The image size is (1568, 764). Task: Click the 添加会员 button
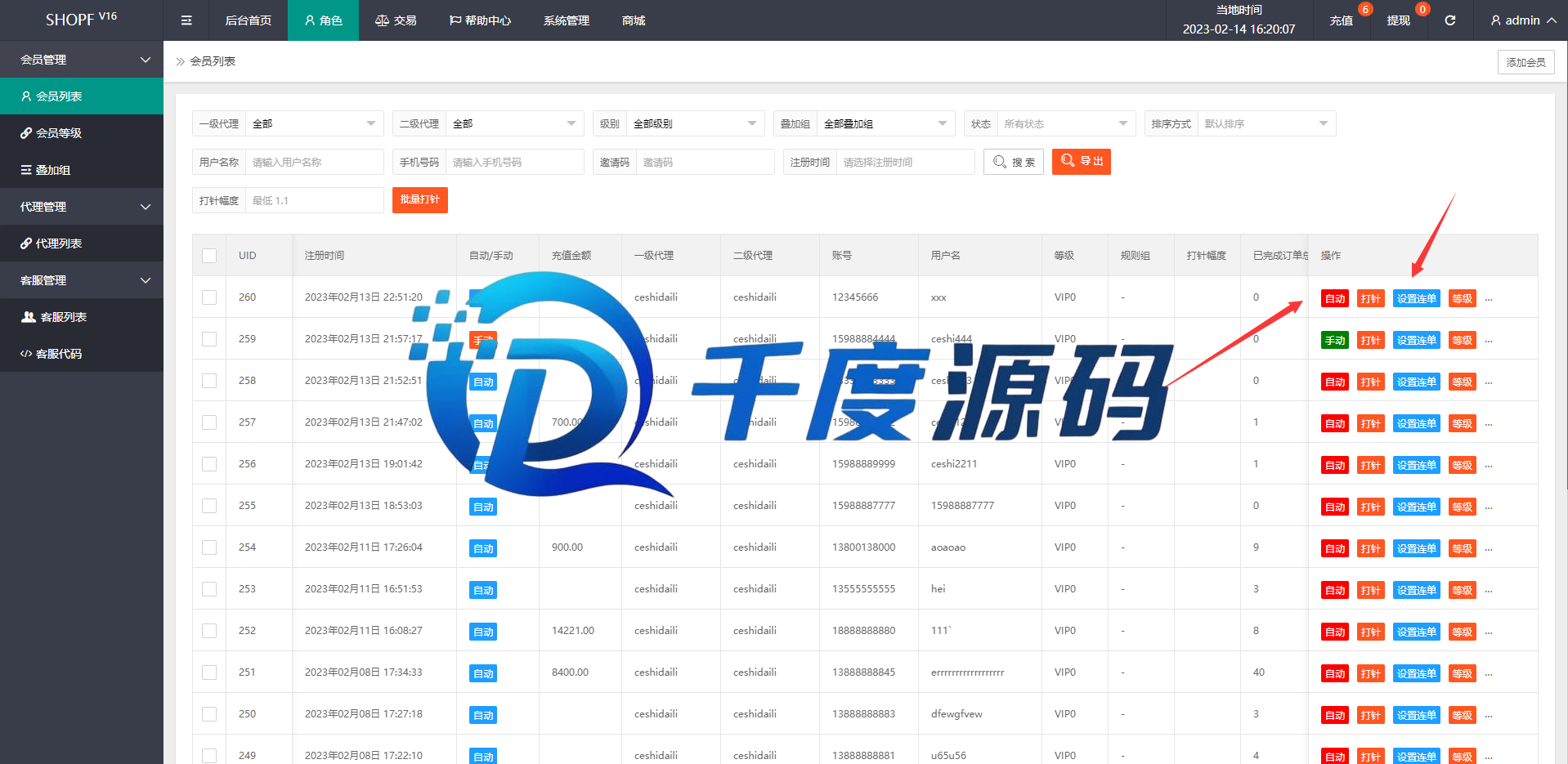pos(1525,62)
